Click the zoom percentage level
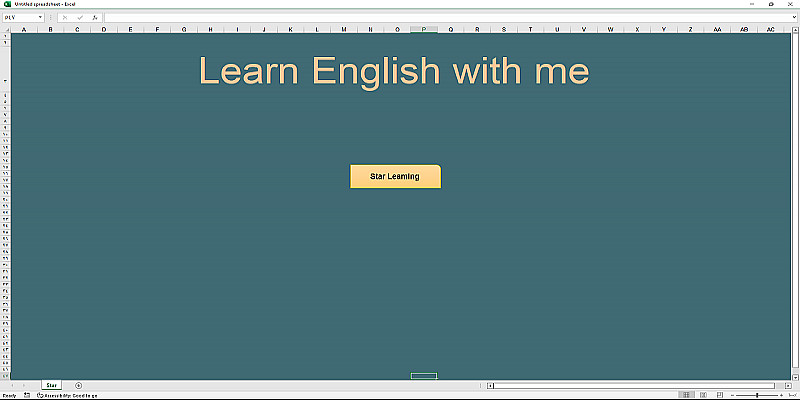Image resolution: width=800 pixels, height=400 pixels. pyautogui.click(x=792, y=395)
